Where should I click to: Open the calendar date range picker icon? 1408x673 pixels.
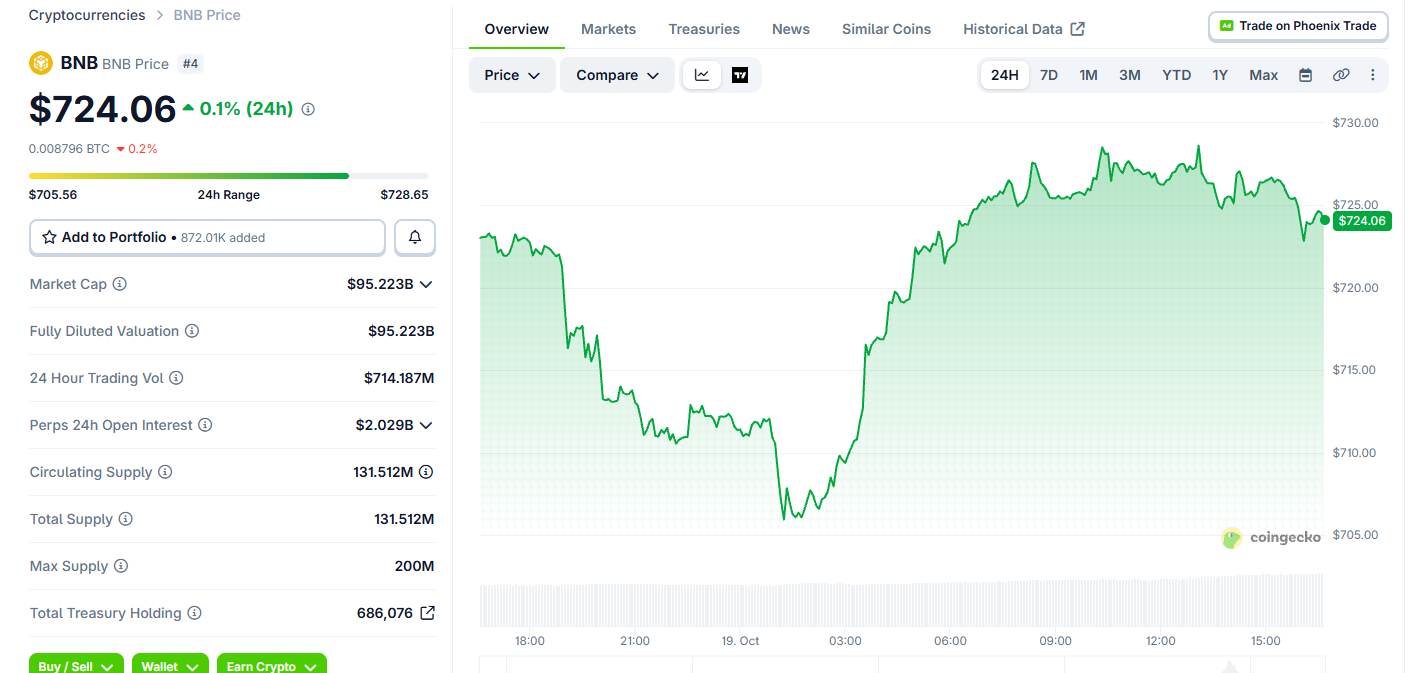tap(1305, 75)
